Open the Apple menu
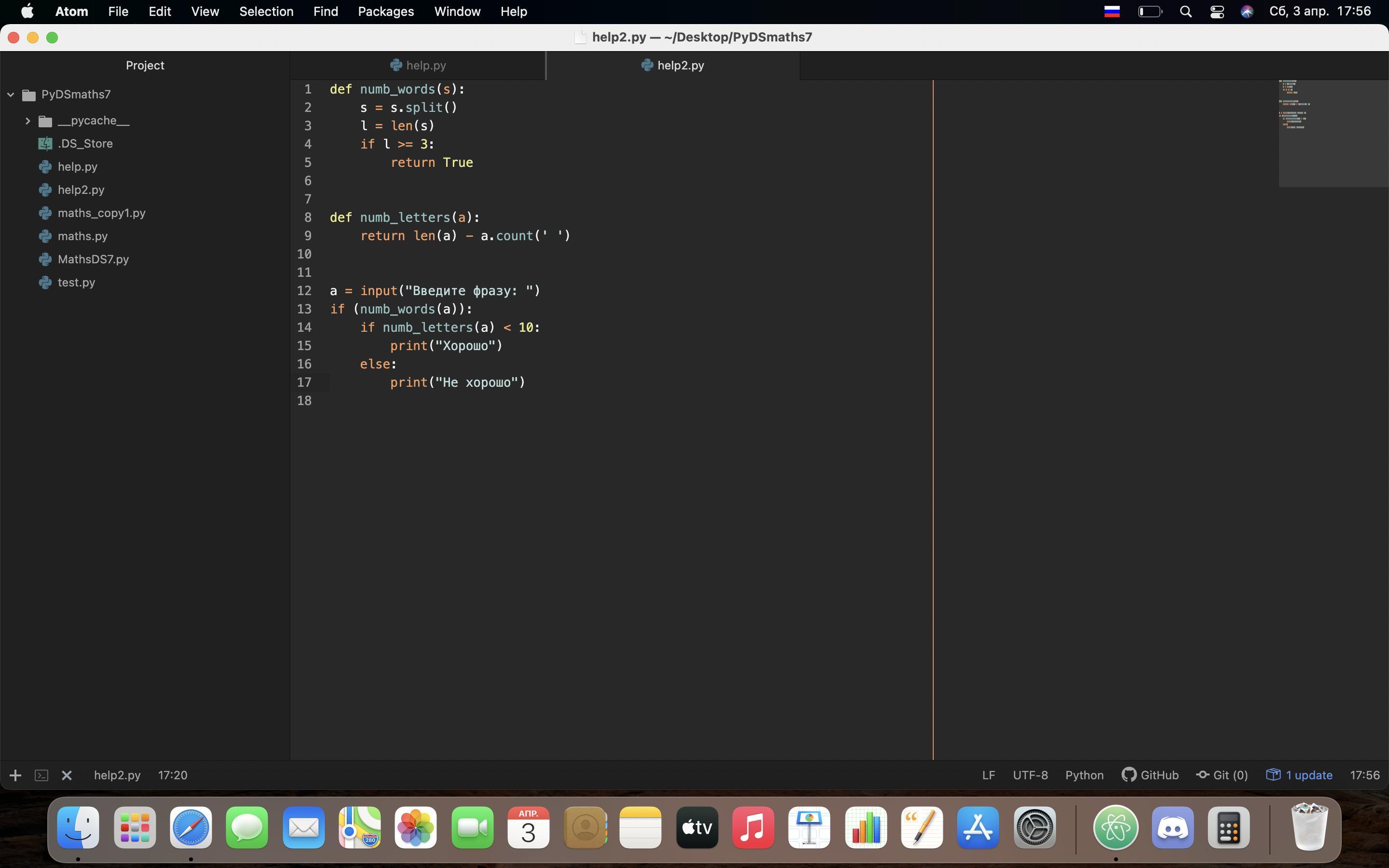Screen dimensions: 1389x868 click(x=27, y=12)
